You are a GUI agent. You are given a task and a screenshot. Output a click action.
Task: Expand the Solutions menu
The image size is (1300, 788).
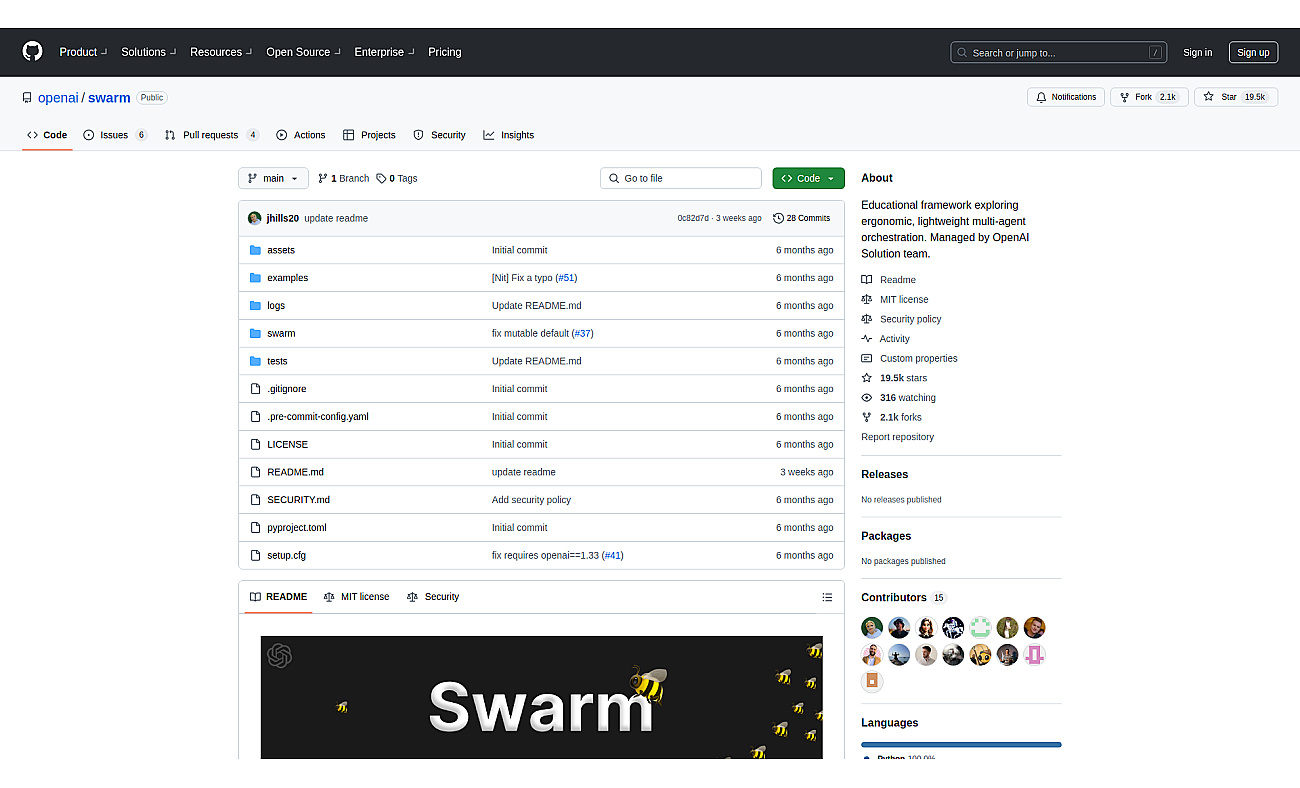coord(148,52)
